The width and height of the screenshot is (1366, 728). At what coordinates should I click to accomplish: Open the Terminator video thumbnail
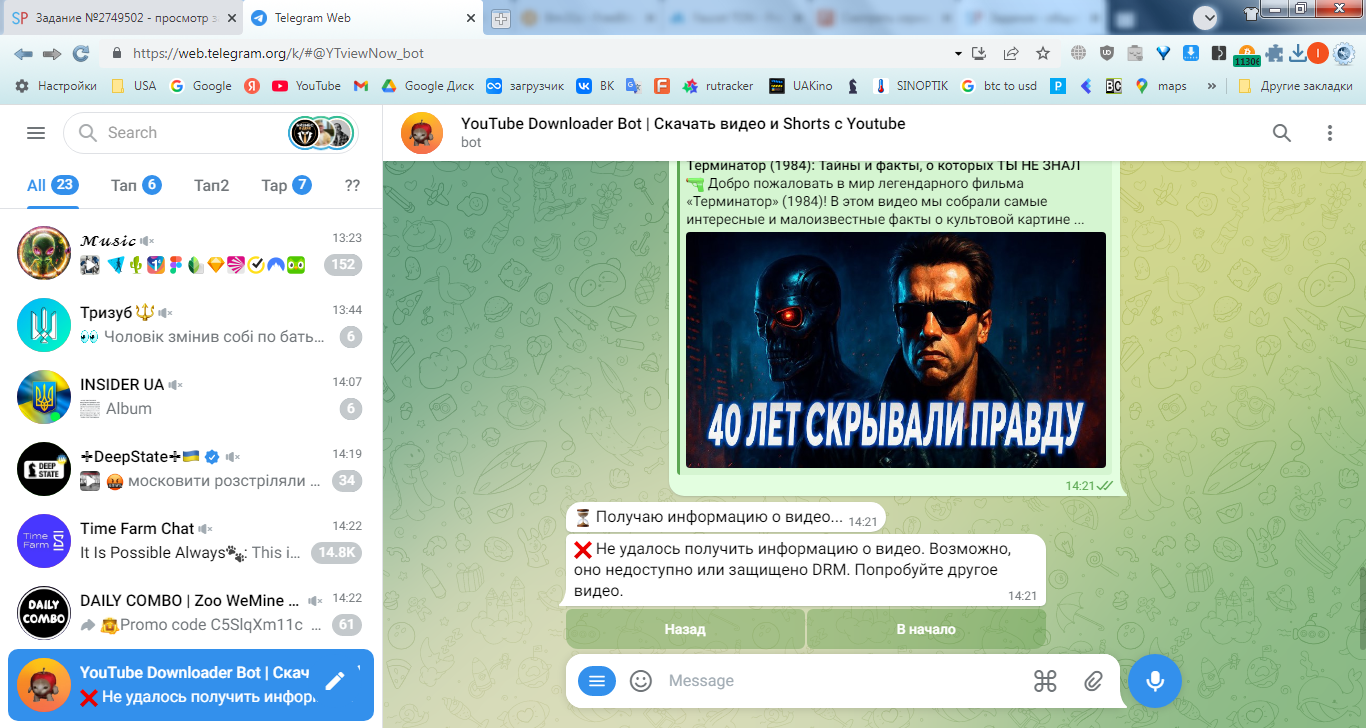(x=896, y=350)
